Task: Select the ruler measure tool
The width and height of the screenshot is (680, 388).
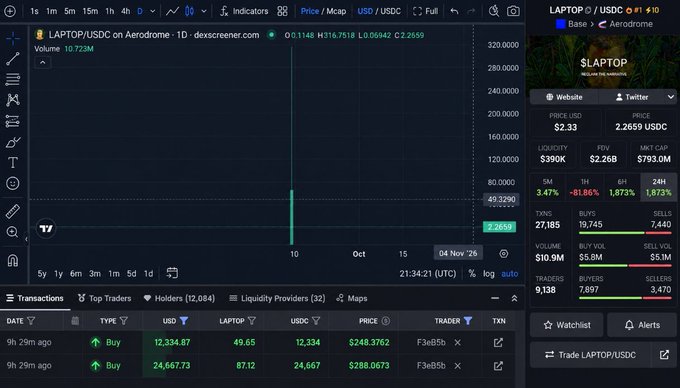Action: pyautogui.click(x=13, y=211)
